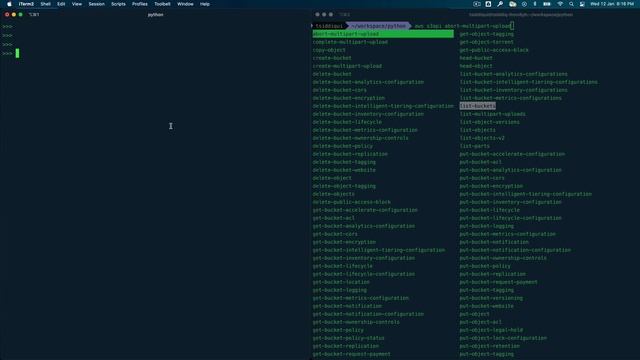Click the list-bucket-analytics-configurations entry
This screenshot has width=640, height=360.
513,74
